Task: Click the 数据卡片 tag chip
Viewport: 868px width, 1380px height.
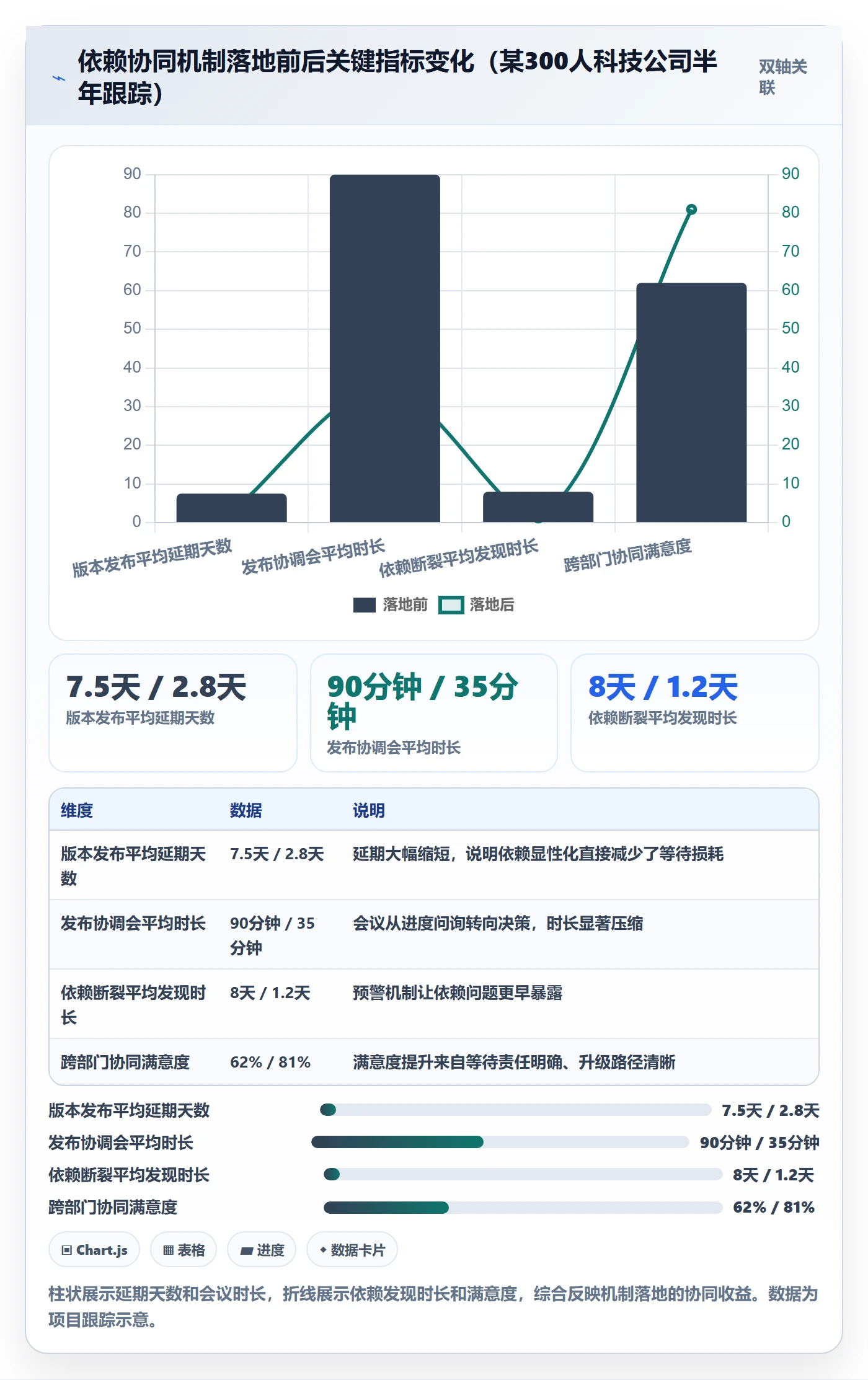Action: coord(352,1250)
